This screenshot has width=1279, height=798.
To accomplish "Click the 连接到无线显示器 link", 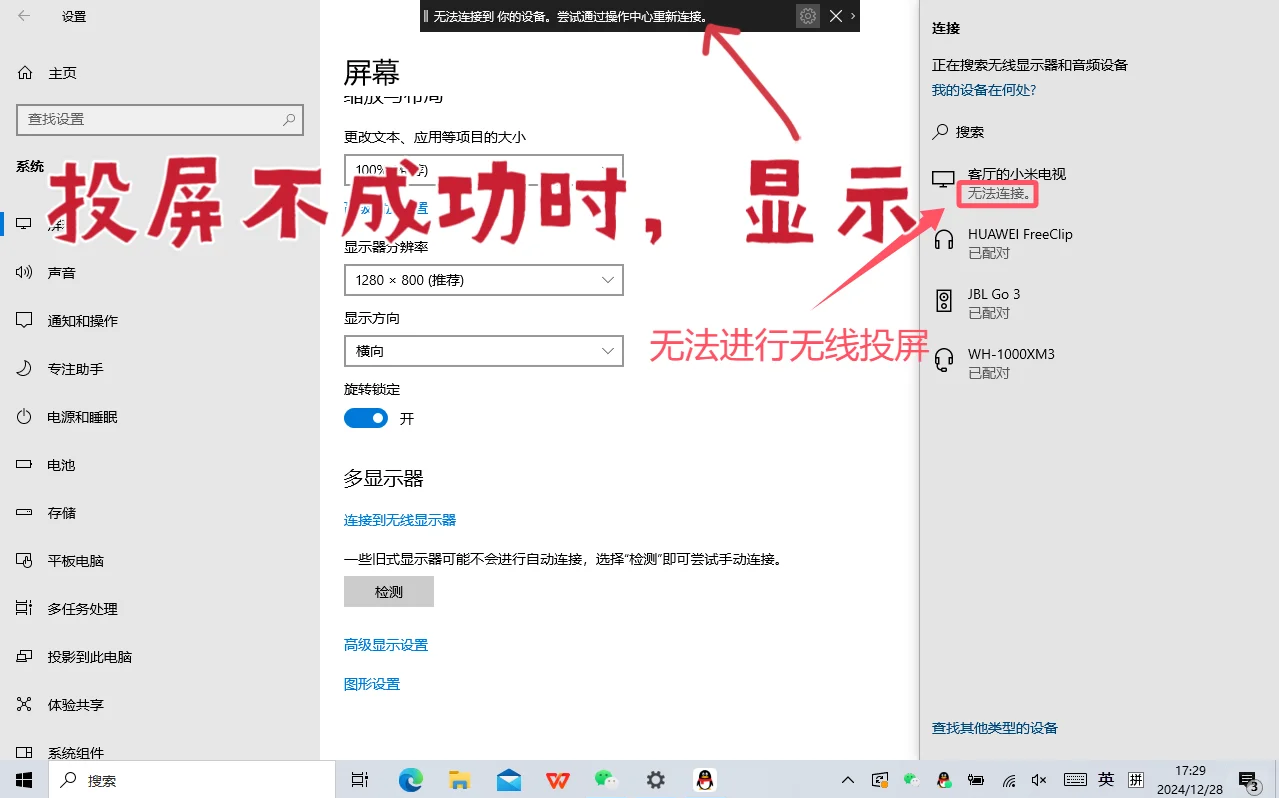I will point(400,520).
